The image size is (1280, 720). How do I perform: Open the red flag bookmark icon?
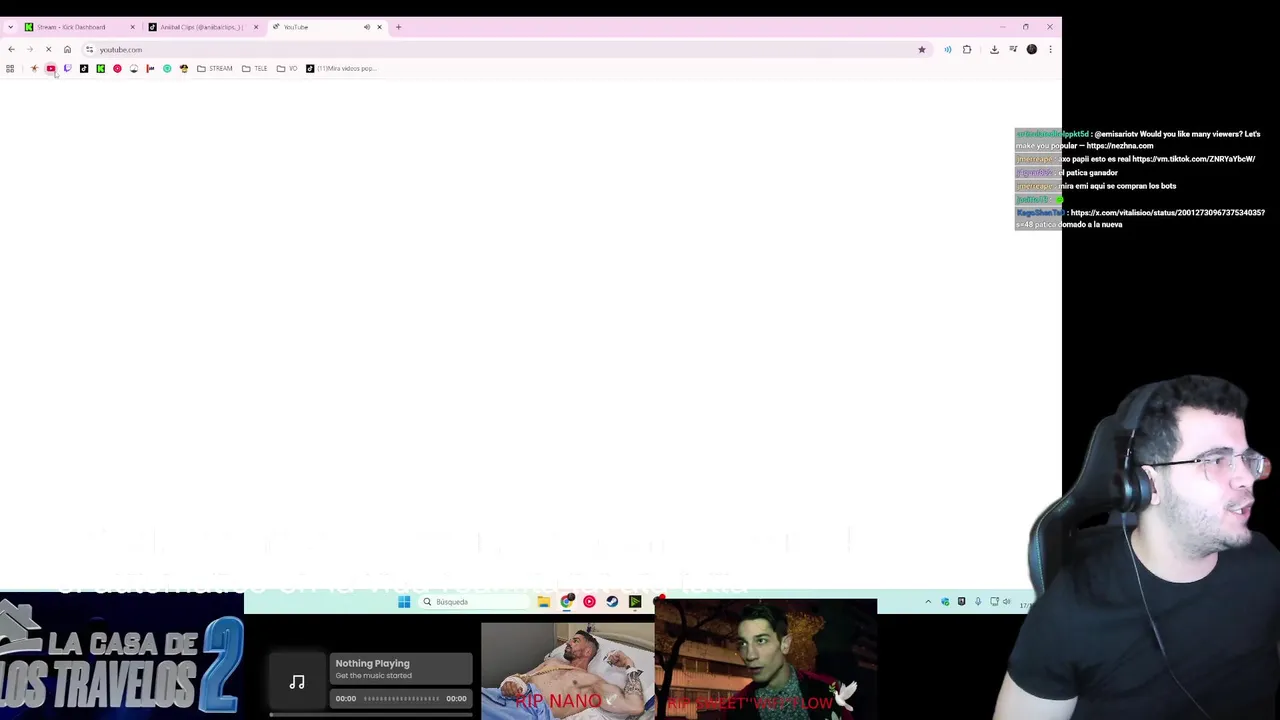click(x=150, y=68)
